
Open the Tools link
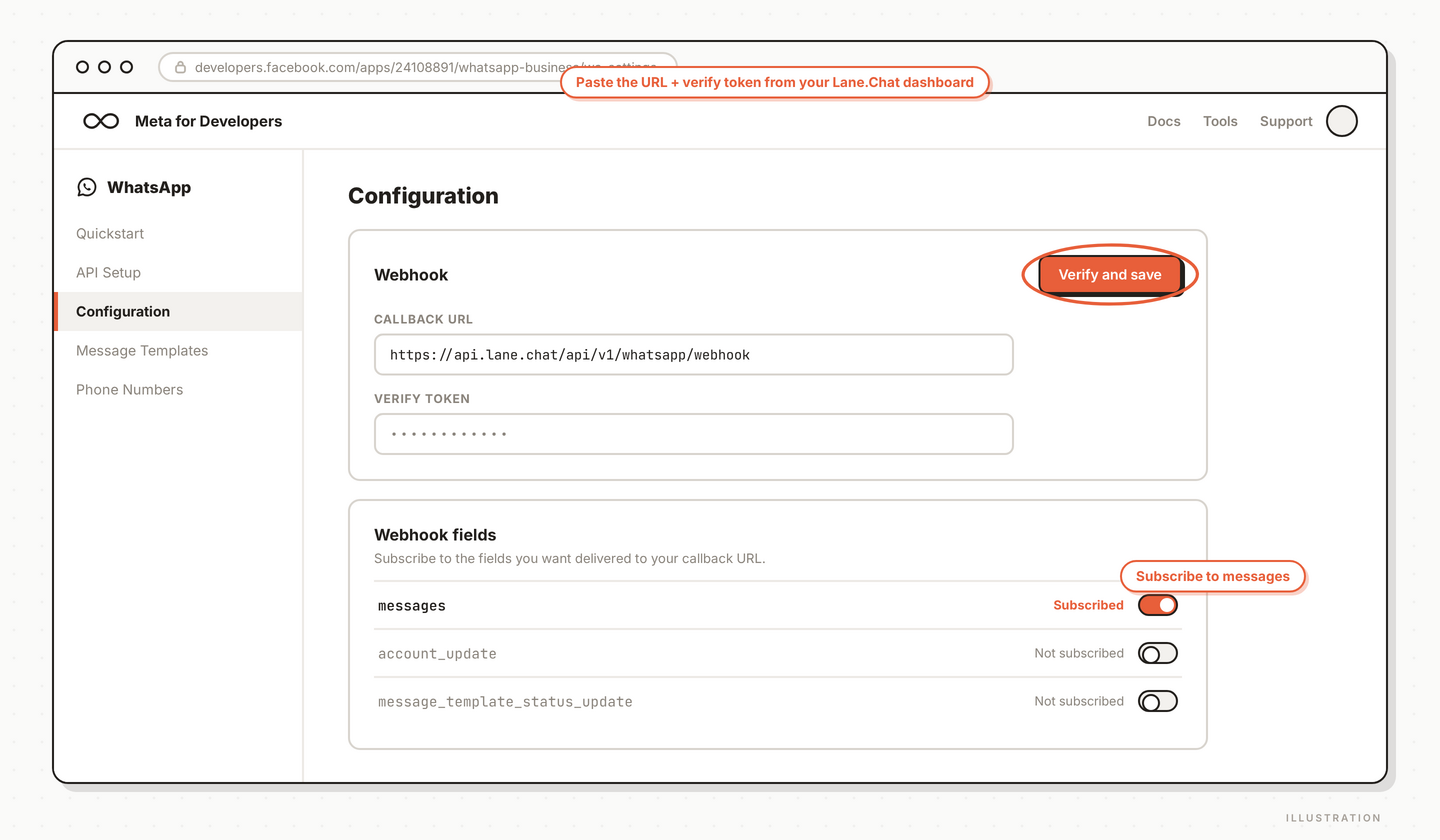click(1220, 121)
